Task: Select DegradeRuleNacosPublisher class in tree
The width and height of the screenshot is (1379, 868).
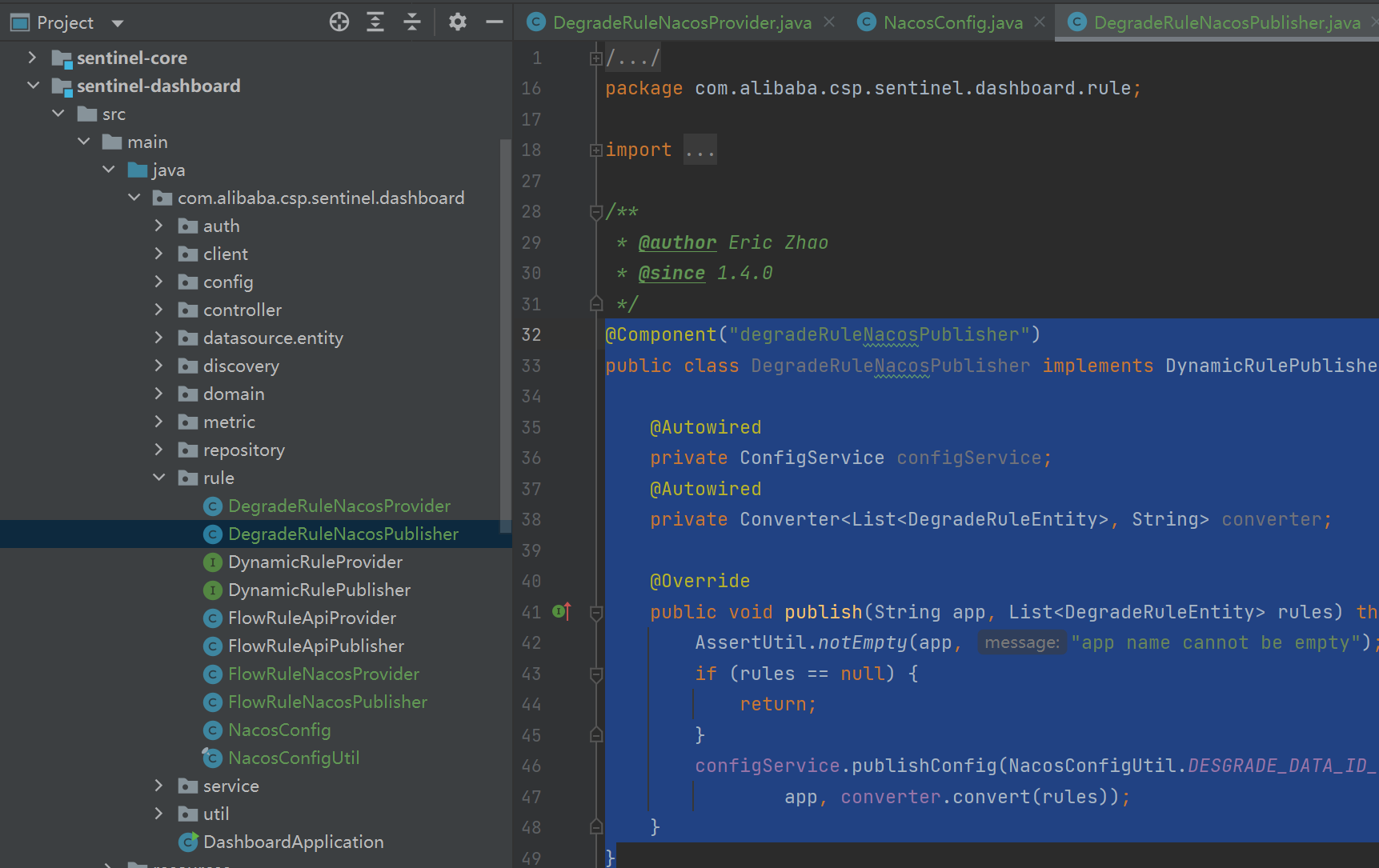Action: [343, 534]
